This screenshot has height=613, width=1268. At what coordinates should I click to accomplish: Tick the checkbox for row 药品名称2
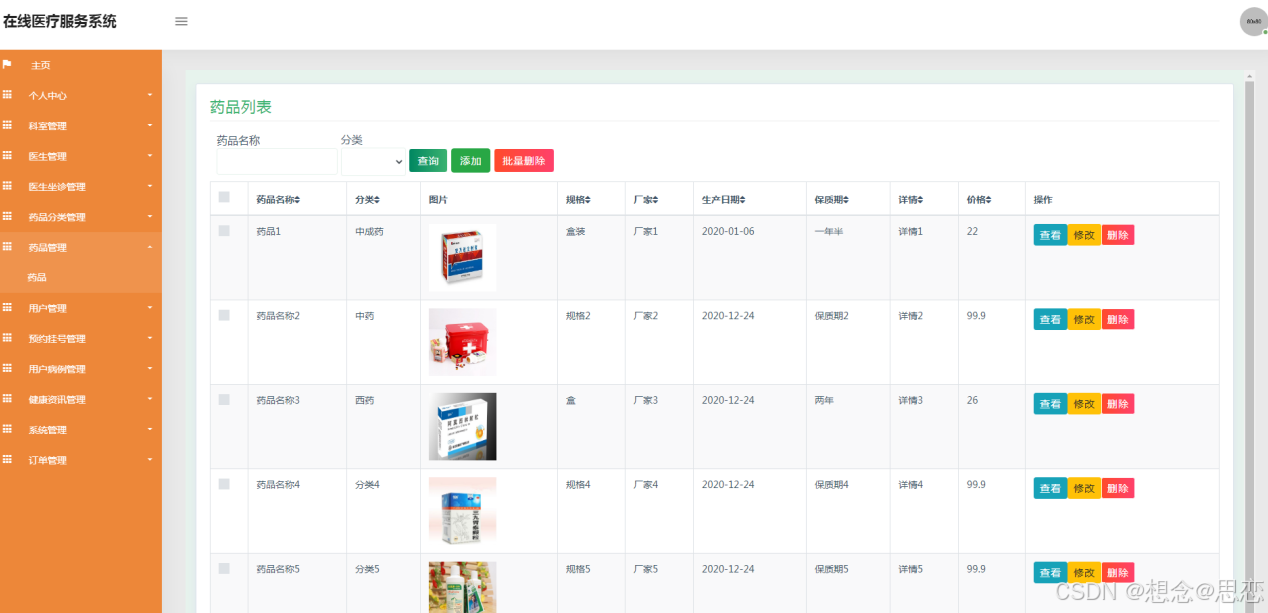point(224,315)
